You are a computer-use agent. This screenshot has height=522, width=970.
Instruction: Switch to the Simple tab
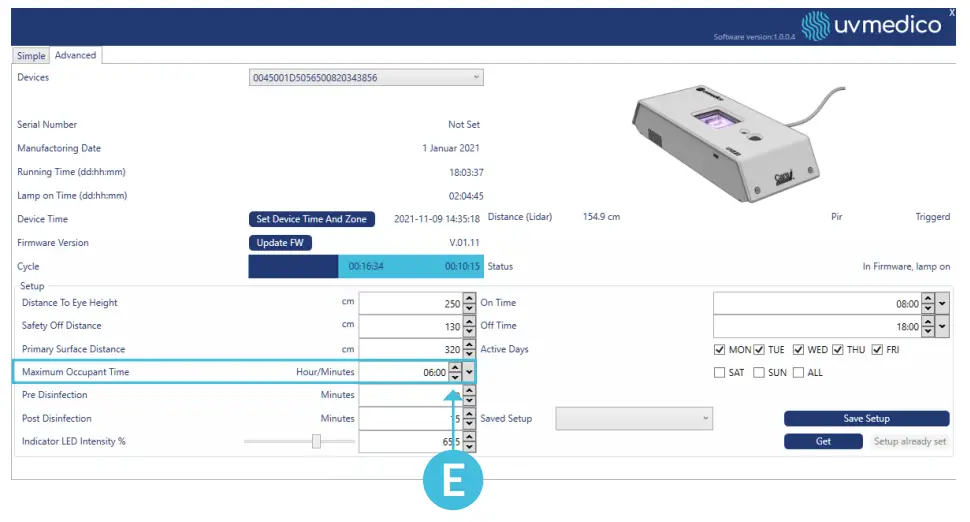pos(31,56)
